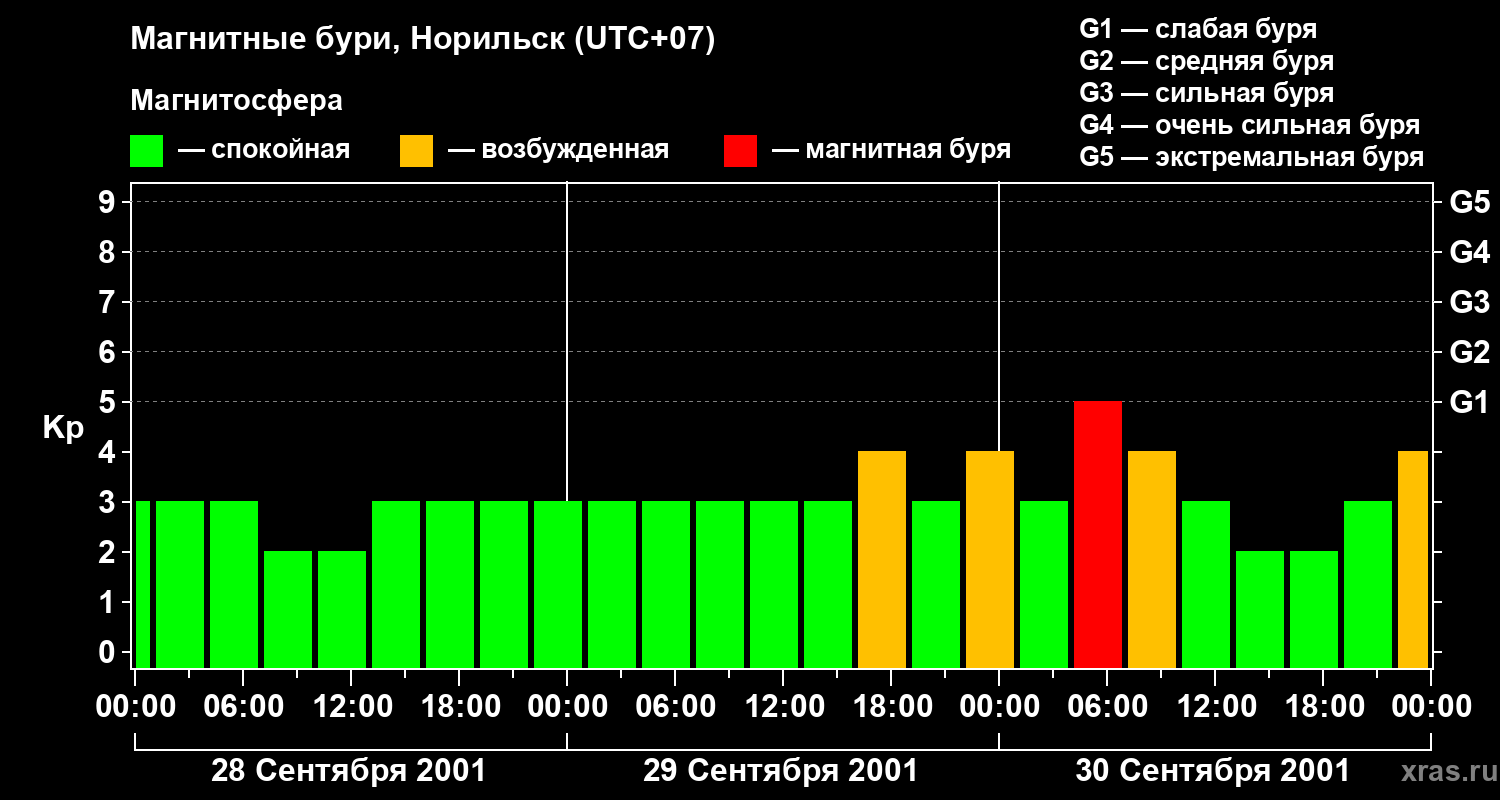Click the Kp axis value 7

[x=108, y=302]
